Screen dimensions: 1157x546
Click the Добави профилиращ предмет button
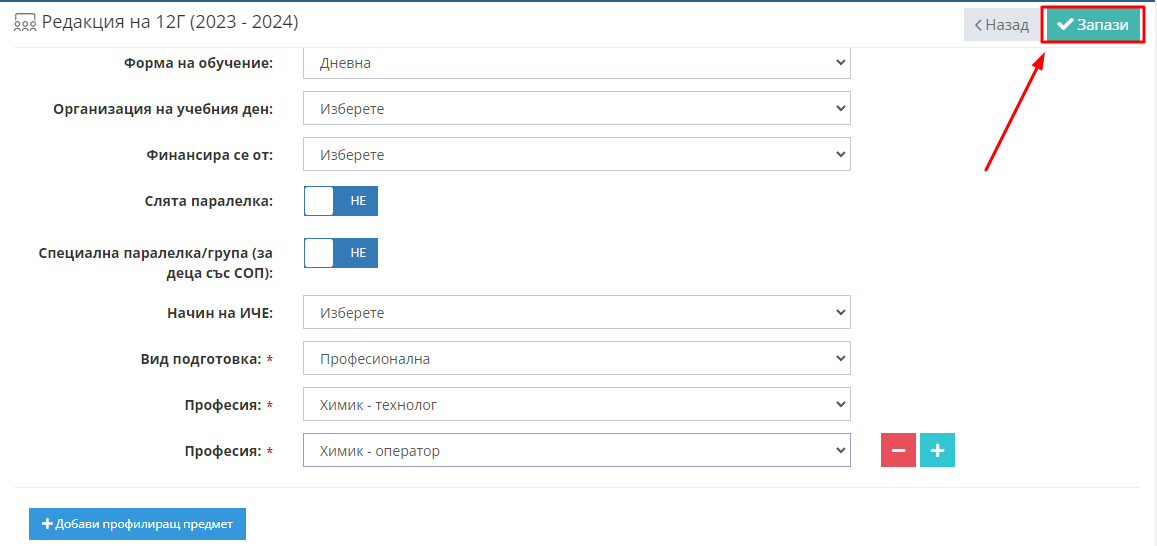(137, 524)
